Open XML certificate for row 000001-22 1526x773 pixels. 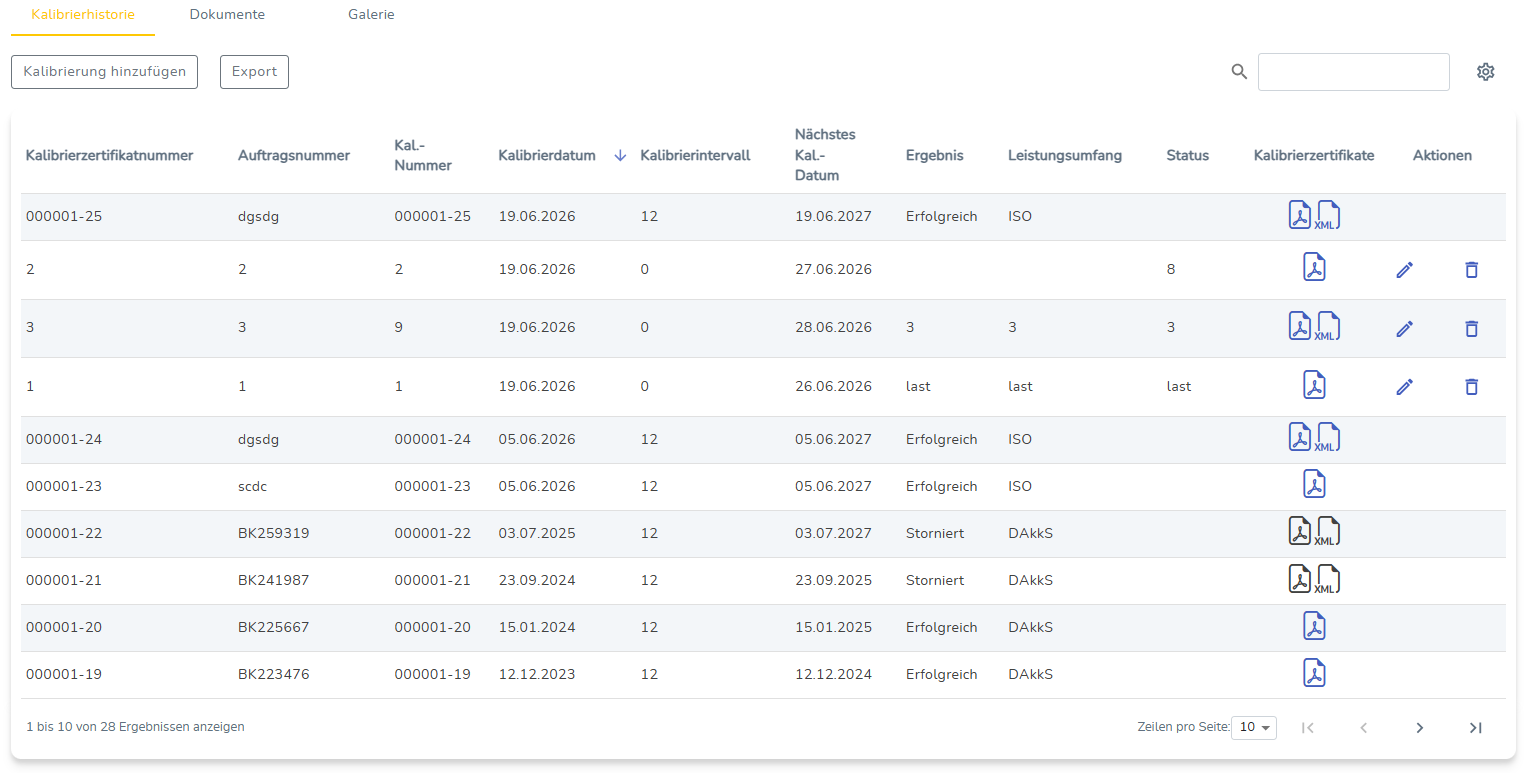tap(1328, 532)
